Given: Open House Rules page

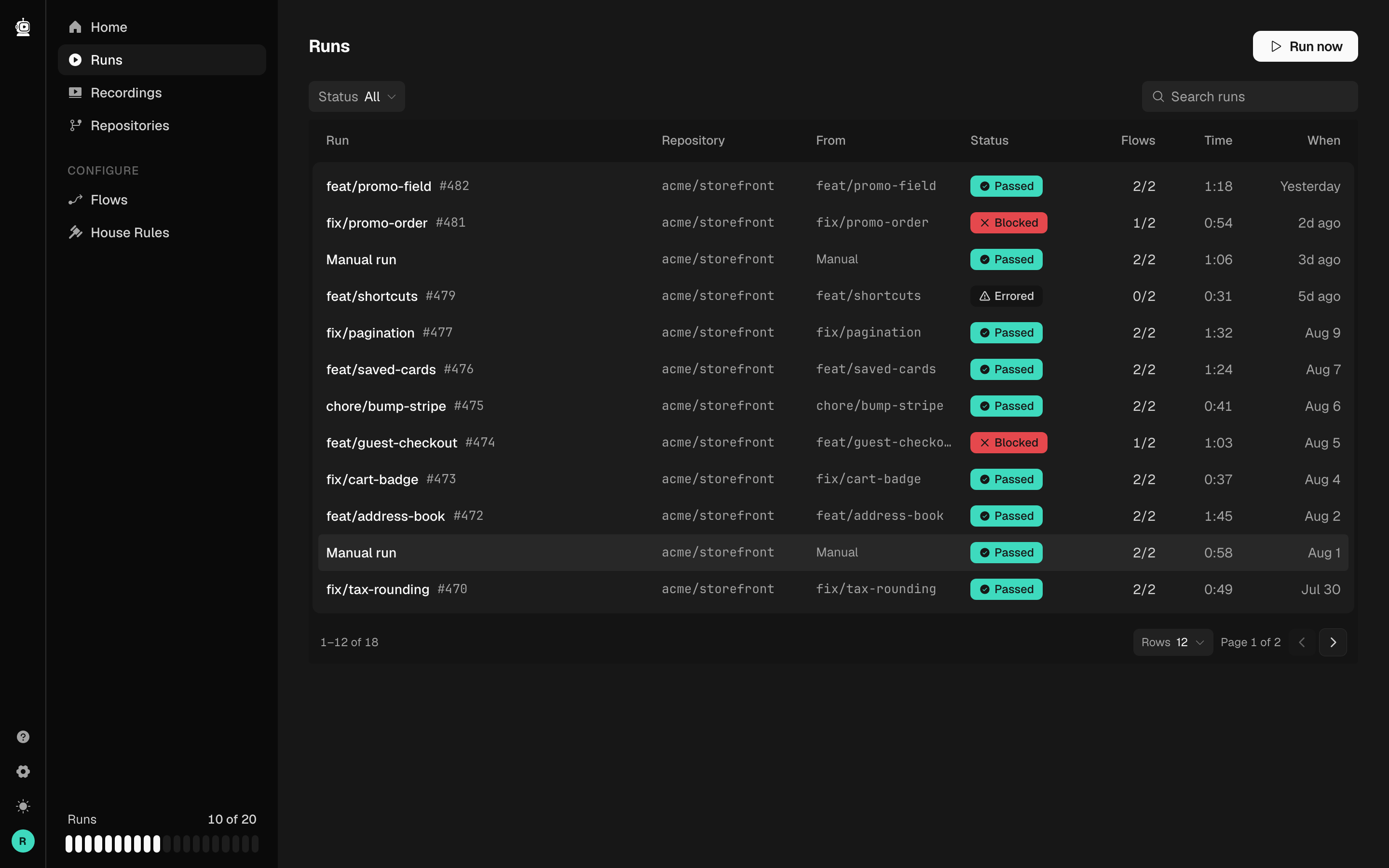Looking at the screenshot, I should [x=162, y=232].
